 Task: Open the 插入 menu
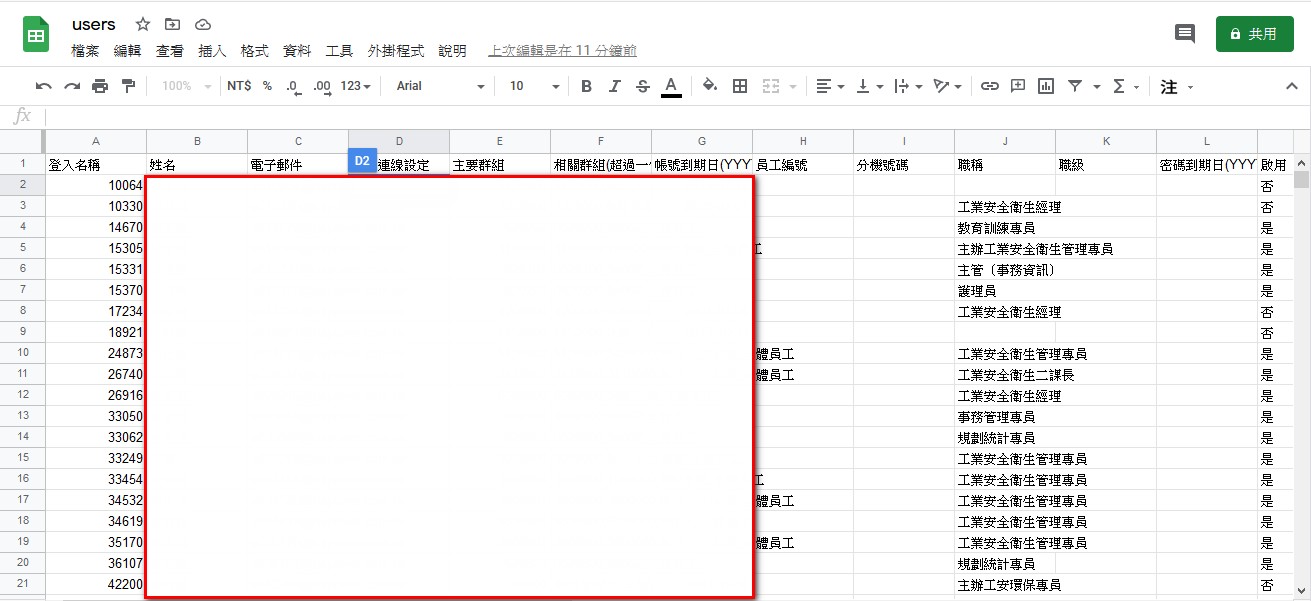tap(213, 51)
